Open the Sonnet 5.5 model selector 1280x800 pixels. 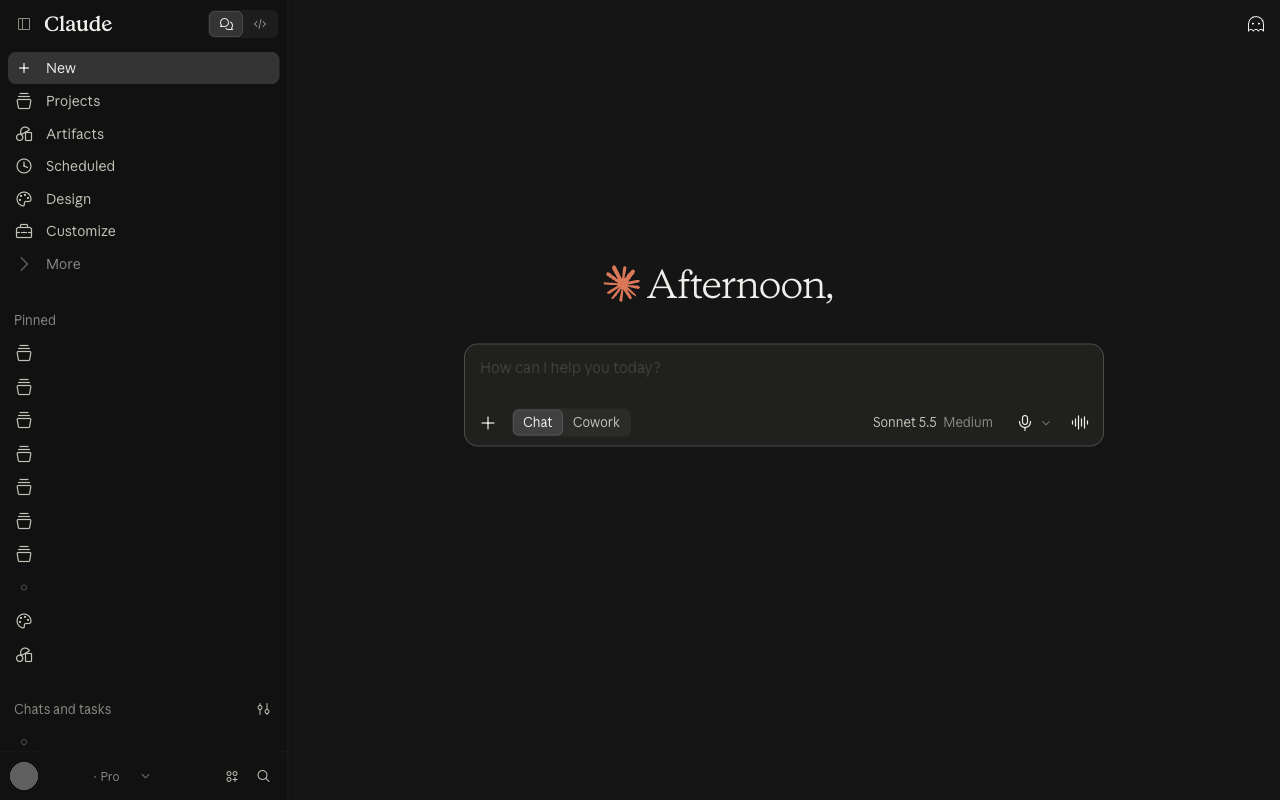(904, 422)
